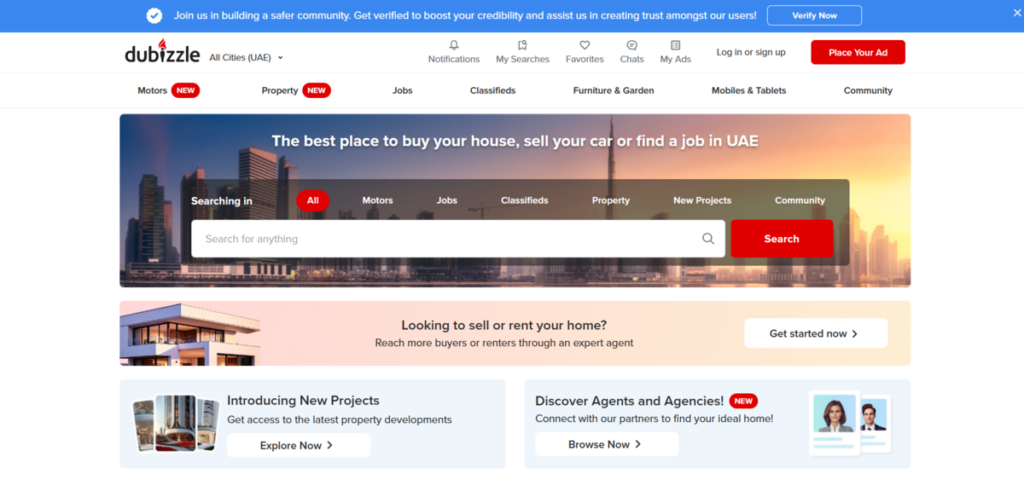Click NEW badge beside Discover Agents heading
The image size is (1024, 480).
point(743,401)
